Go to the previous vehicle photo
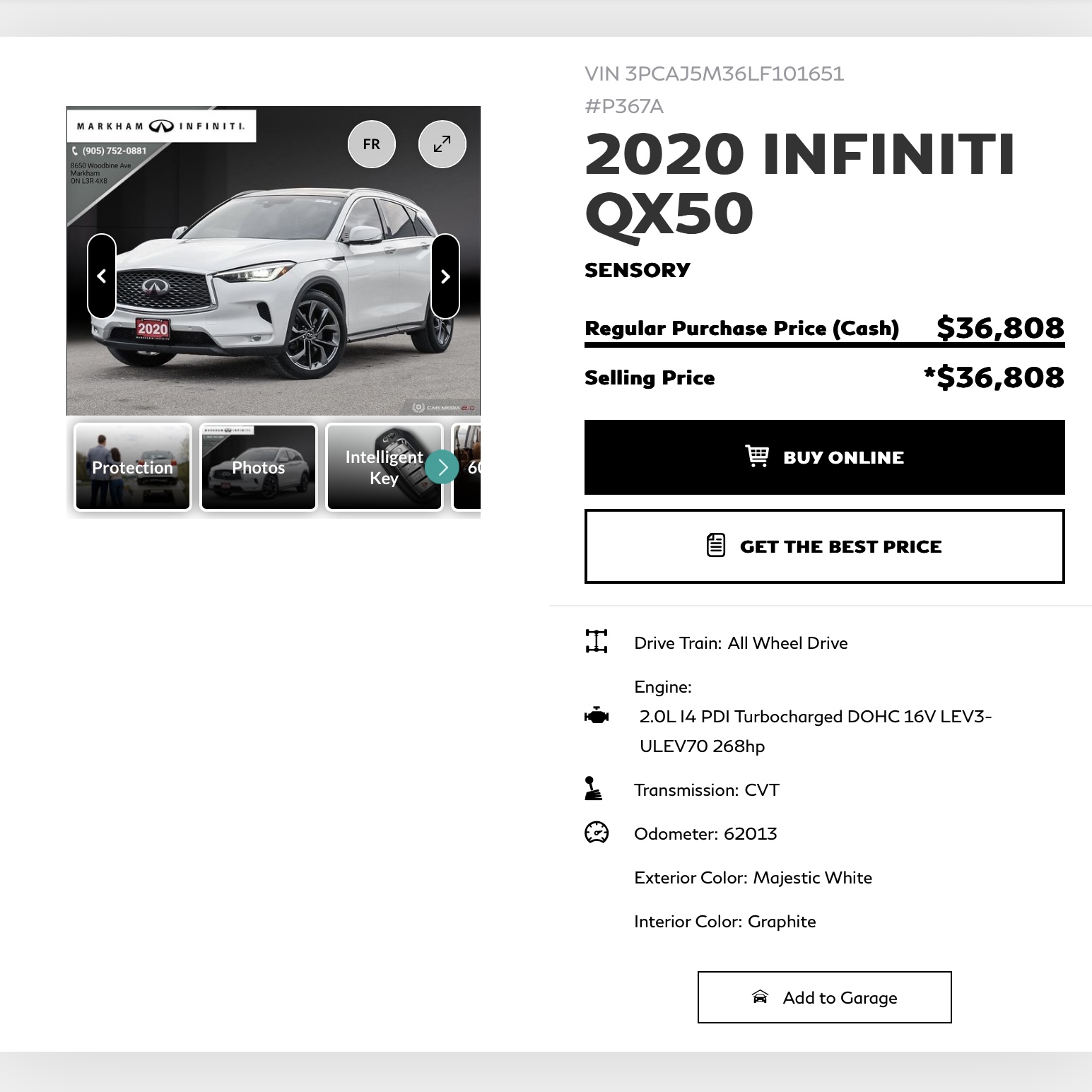Image resolution: width=1092 pixels, height=1092 pixels. pyautogui.click(x=102, y=276)
